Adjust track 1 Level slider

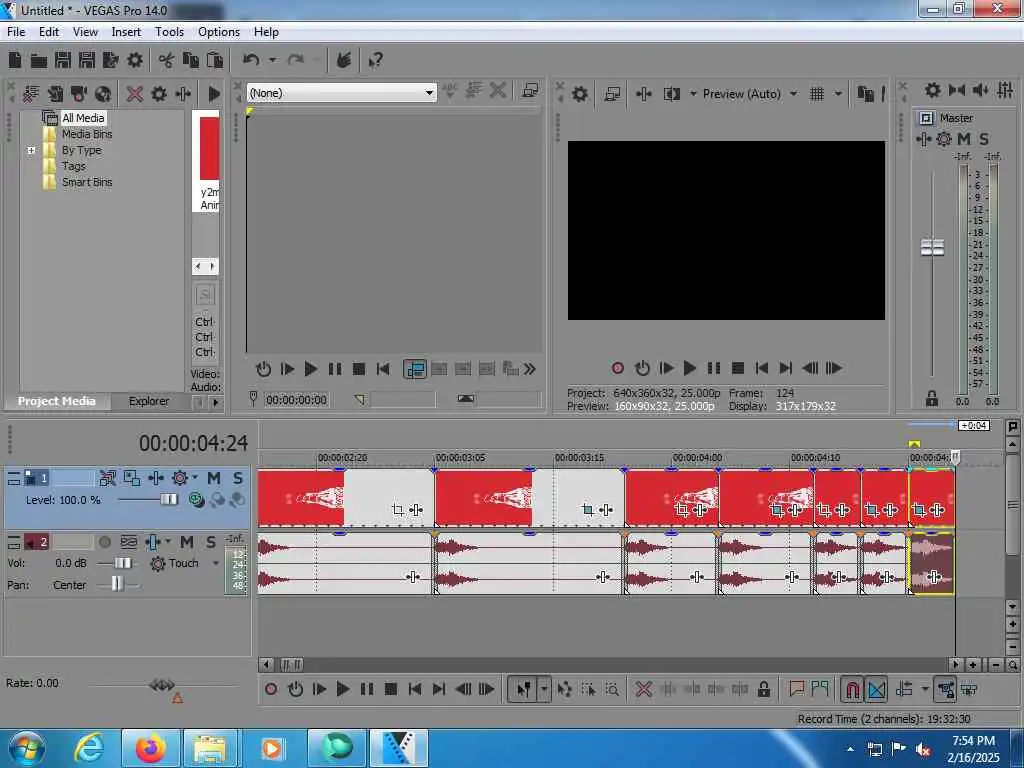[168, 500]
